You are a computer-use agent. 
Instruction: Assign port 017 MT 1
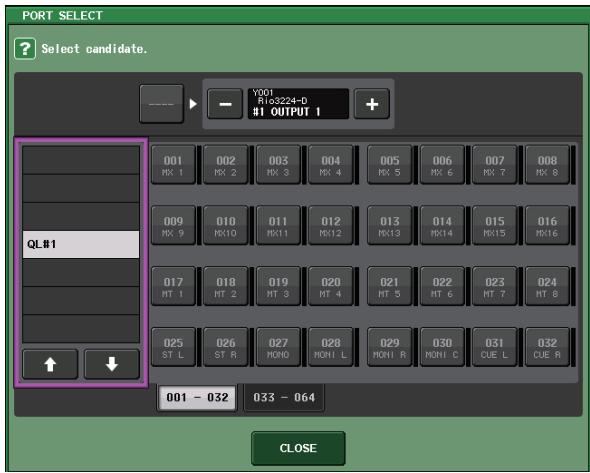173,286
